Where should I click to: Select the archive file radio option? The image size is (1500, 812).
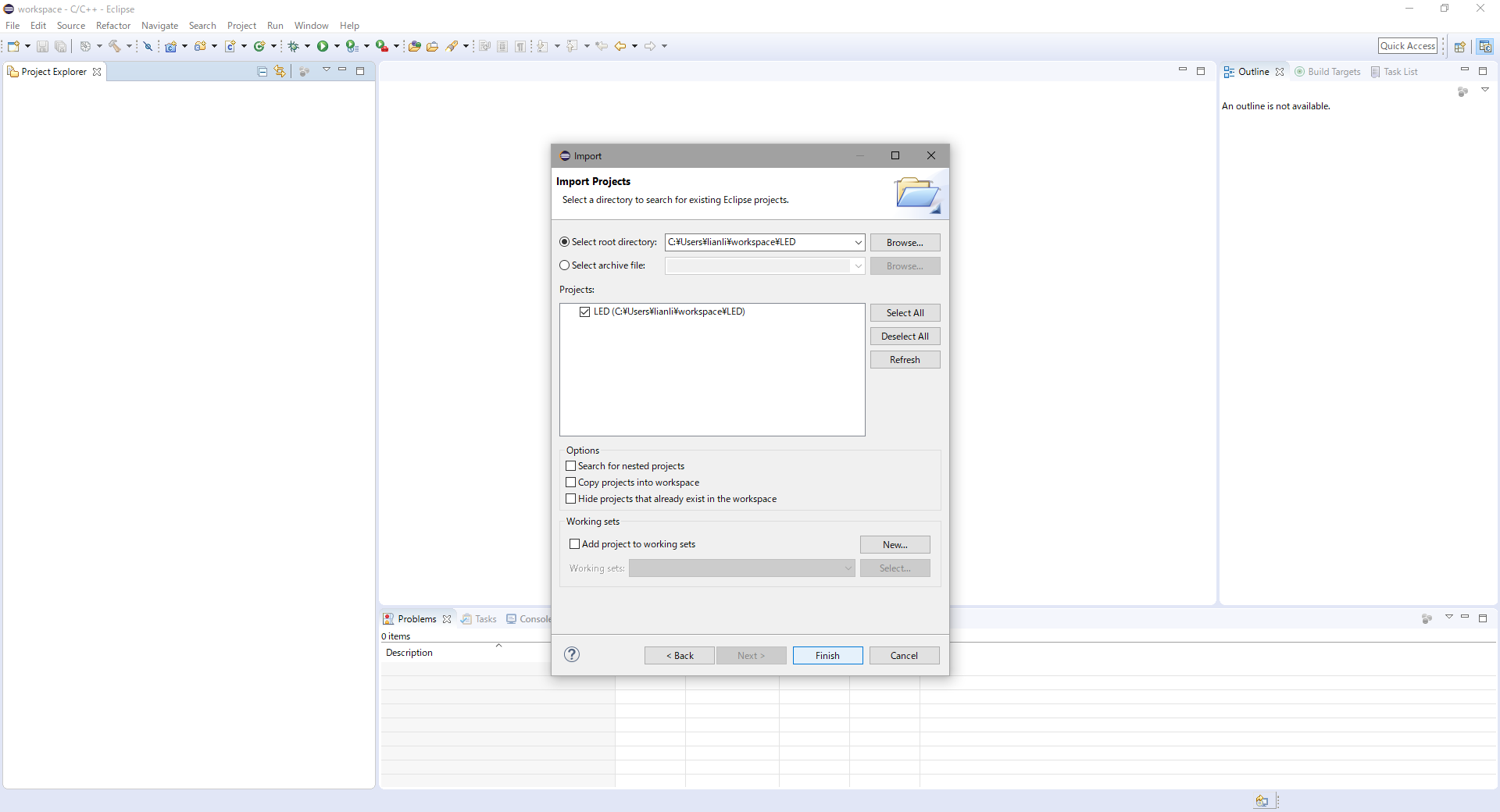(x=565, y=265)
